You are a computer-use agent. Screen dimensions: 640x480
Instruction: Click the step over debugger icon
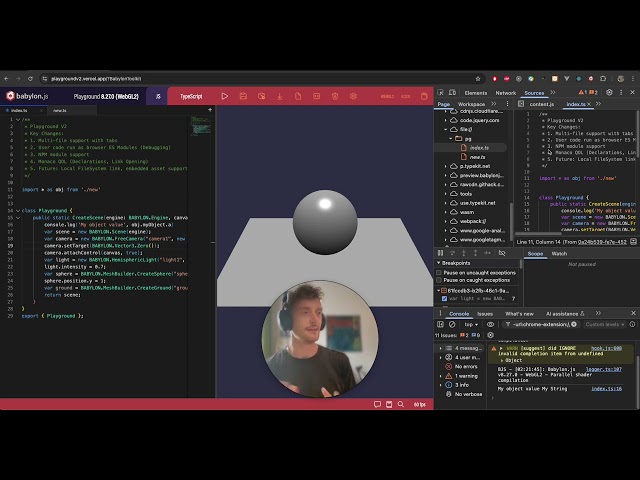[x=452, y=253]
